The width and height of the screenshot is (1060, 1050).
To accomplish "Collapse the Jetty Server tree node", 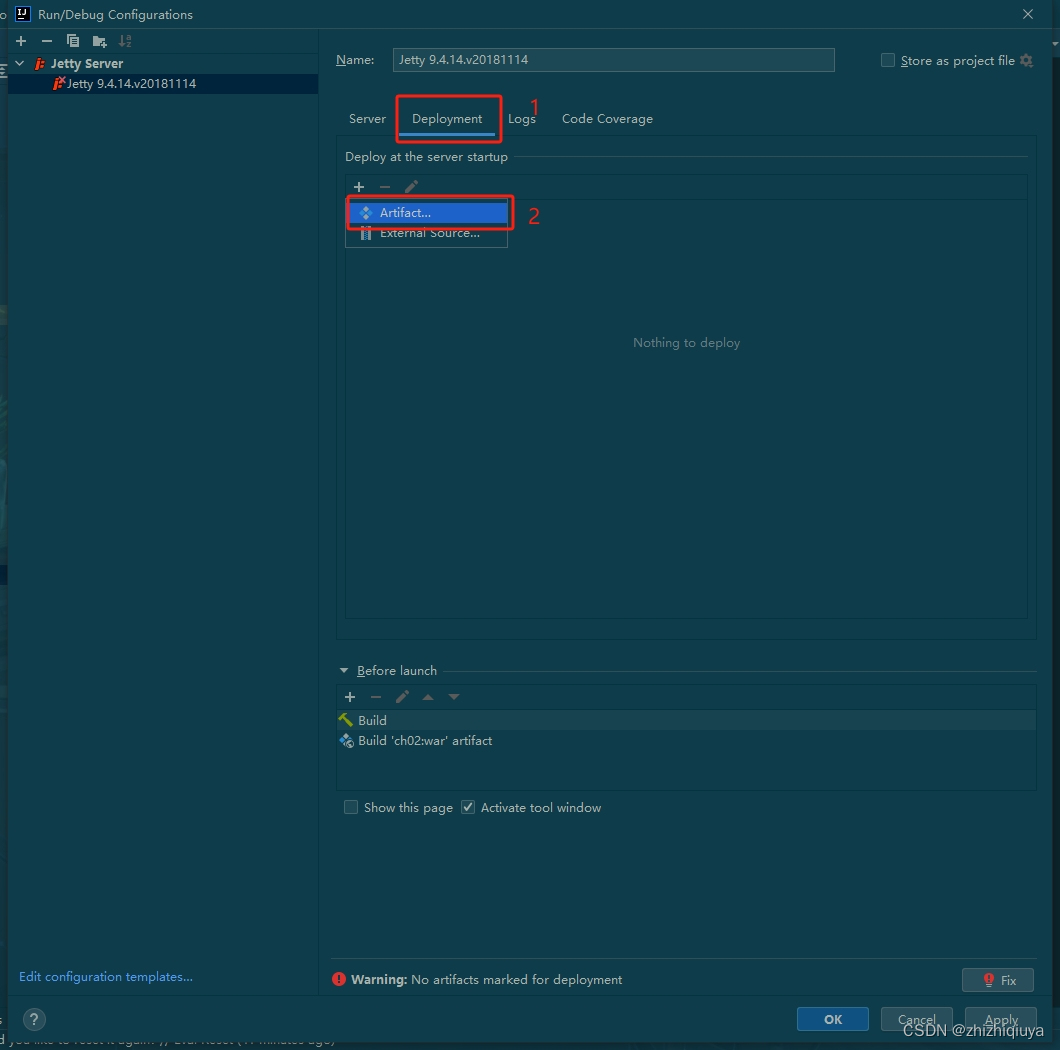I will click(x=18, y=62).
